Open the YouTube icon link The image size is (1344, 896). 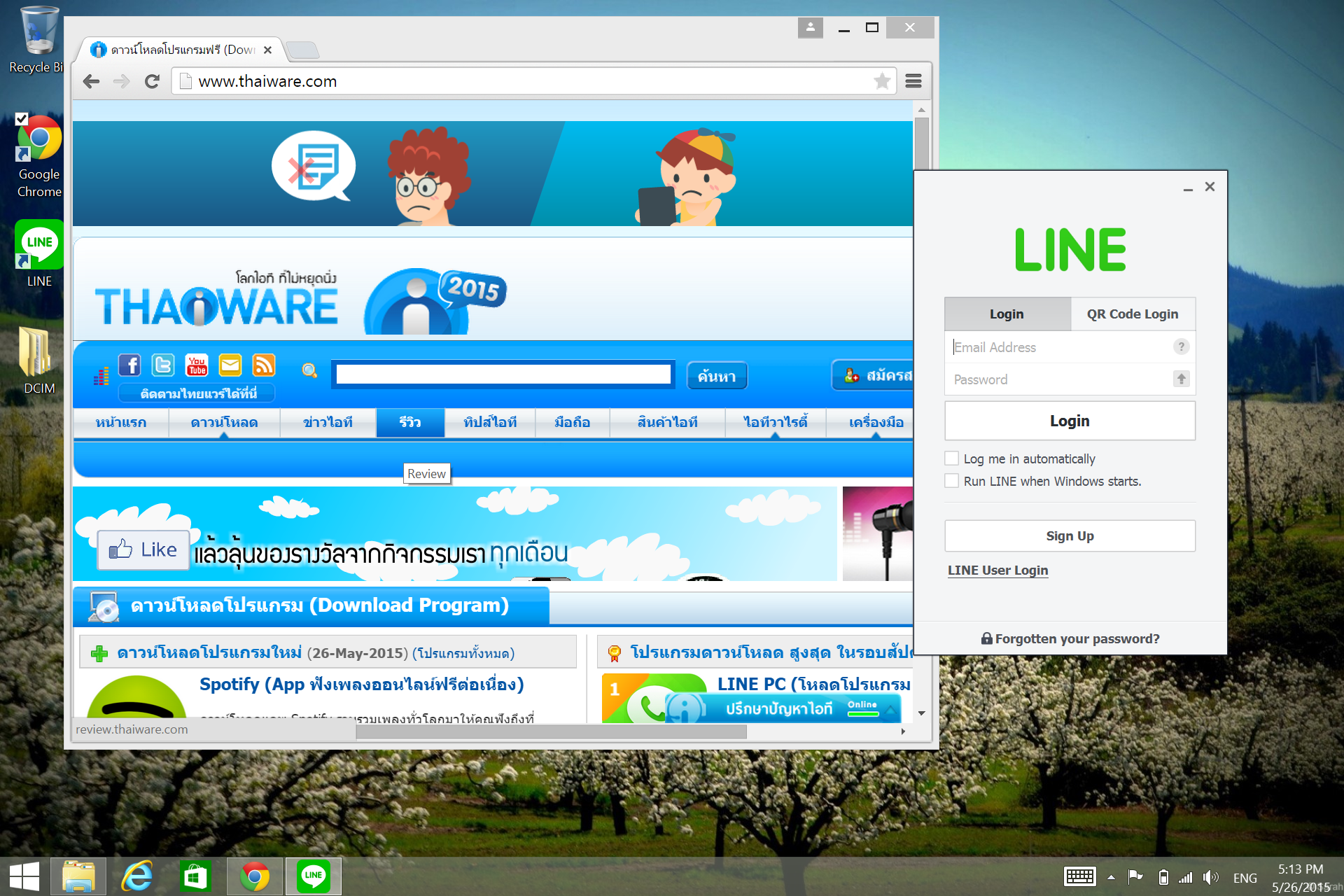197,365
